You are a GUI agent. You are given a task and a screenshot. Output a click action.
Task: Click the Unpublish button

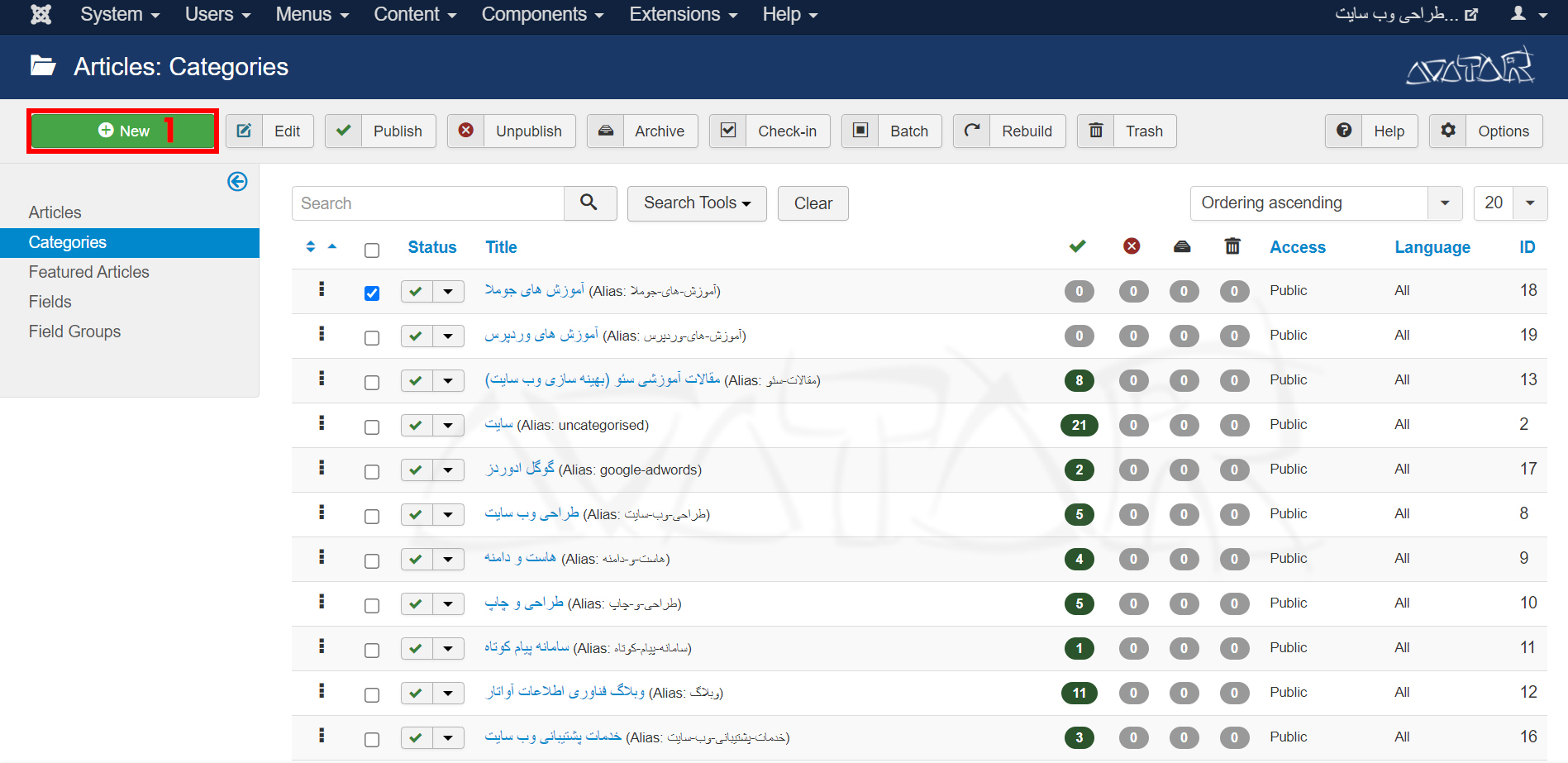coord(512,131)
